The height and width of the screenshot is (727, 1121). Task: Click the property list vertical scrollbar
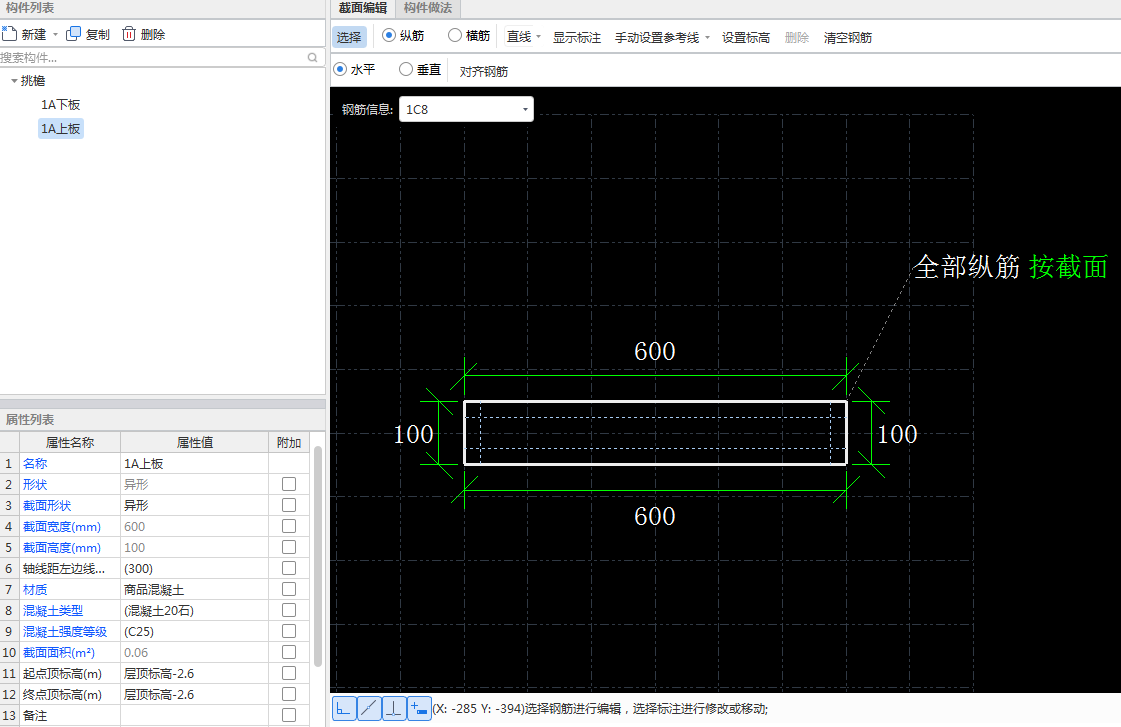pyautogui.click(x=317, y=556)
